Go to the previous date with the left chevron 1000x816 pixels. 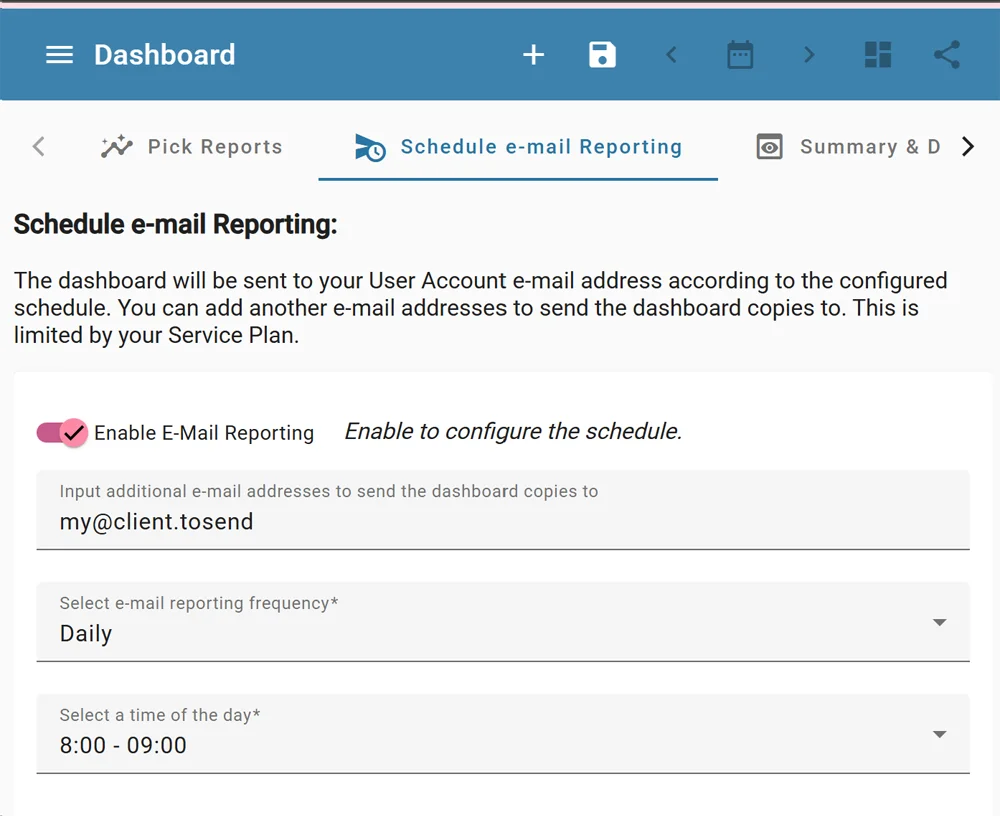tap(671, 56)
